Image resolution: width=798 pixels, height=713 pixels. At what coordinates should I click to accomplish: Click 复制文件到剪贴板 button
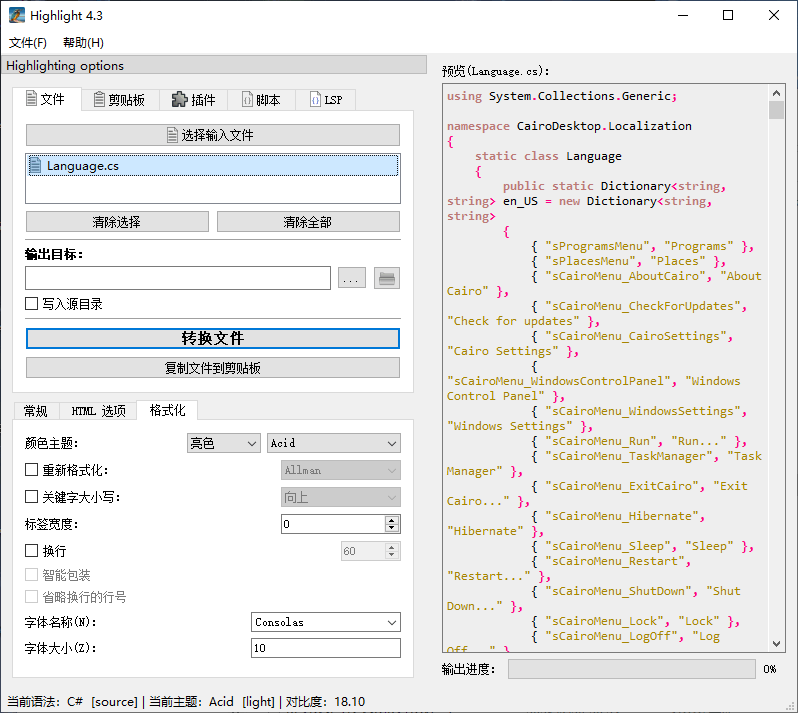point(213,367)
